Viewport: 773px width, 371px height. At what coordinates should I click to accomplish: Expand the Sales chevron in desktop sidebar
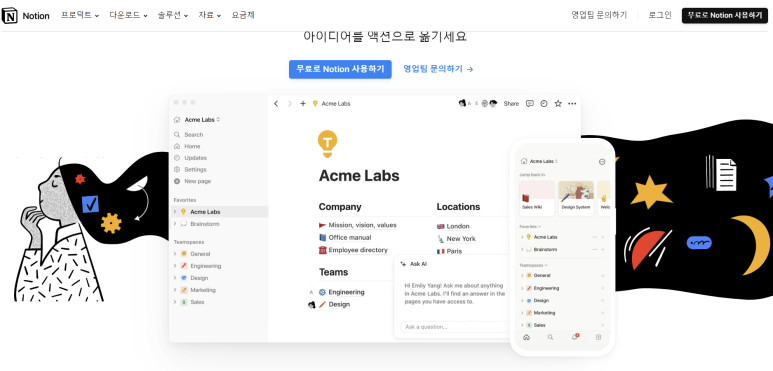tap(175, 302)
